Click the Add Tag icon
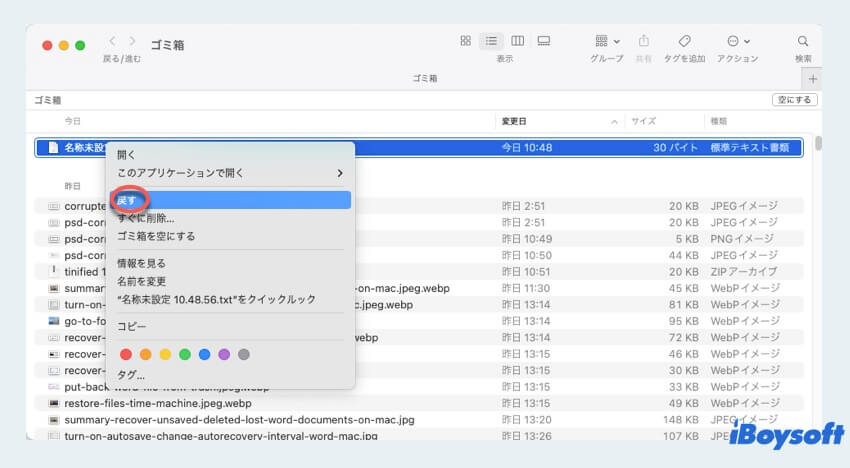This screenshot has height=468, width=850. click(x=684, y=41)
